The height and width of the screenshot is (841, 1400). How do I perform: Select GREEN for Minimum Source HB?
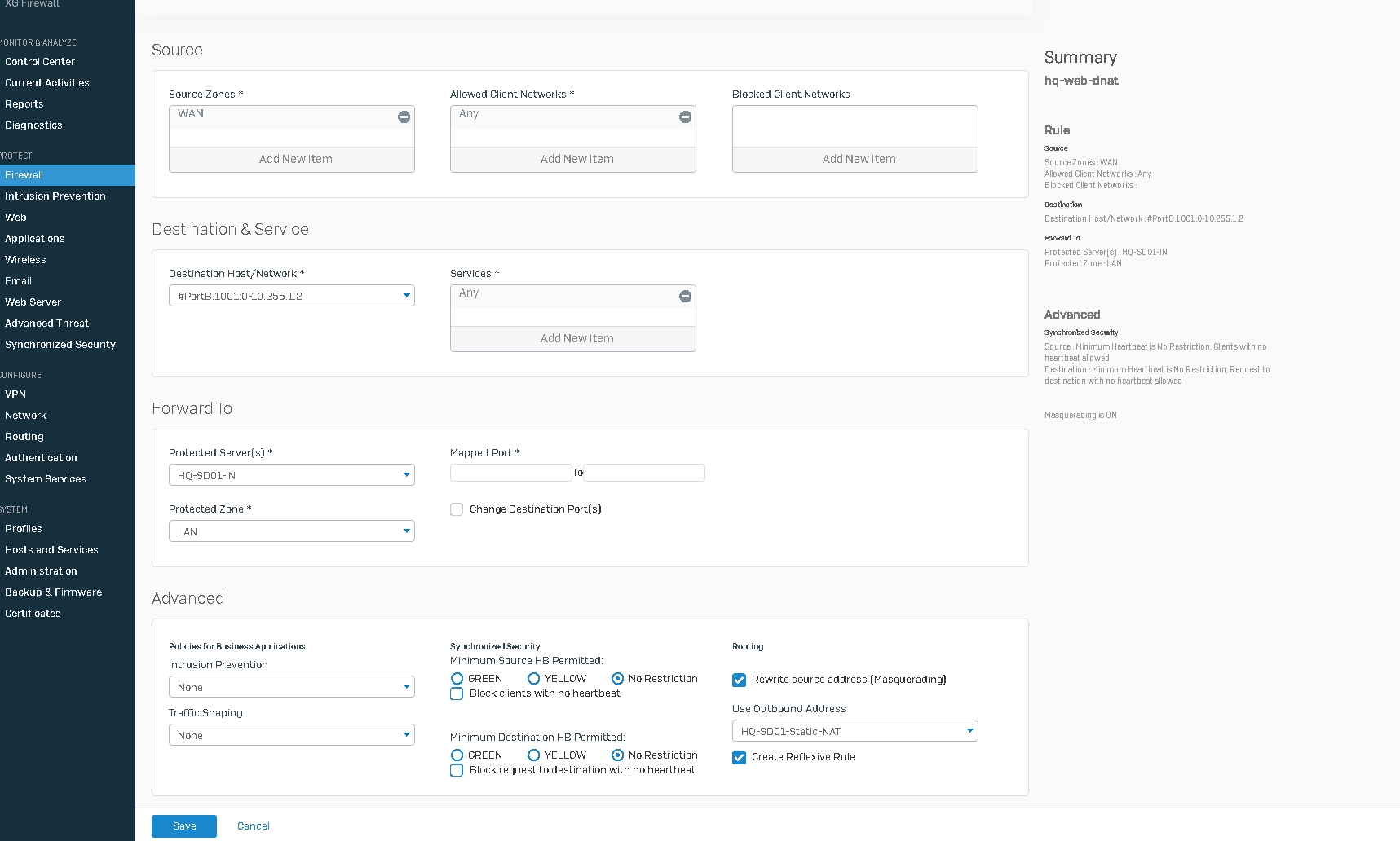(457, 679)
